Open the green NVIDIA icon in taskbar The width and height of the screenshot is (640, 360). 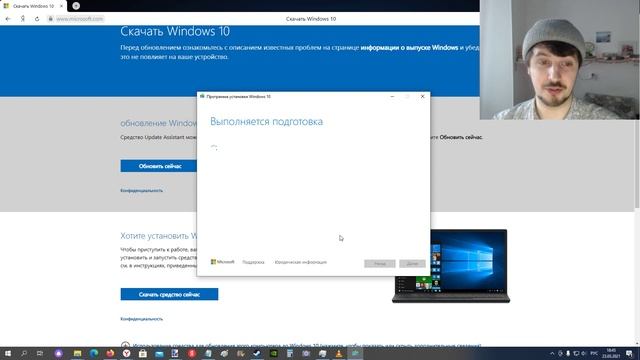coord(273,353)
